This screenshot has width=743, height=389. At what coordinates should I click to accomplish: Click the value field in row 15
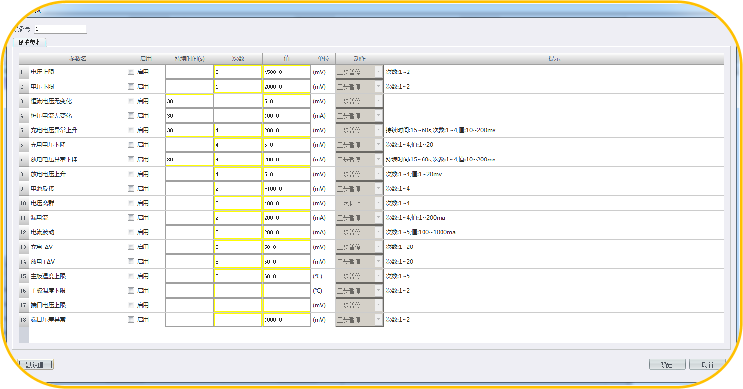[287, 276]
